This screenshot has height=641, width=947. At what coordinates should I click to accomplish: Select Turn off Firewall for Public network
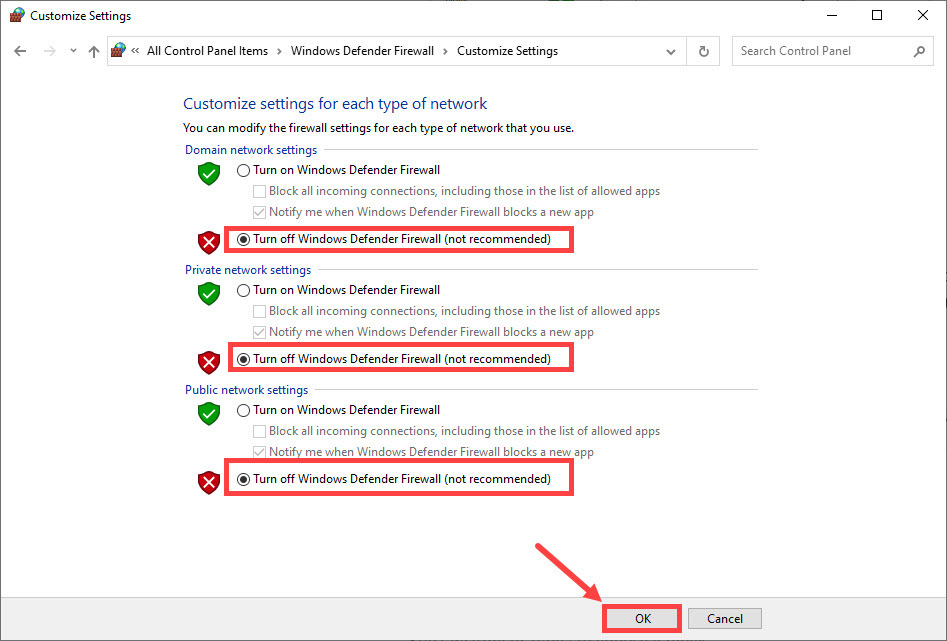click(x=243, y=480)
